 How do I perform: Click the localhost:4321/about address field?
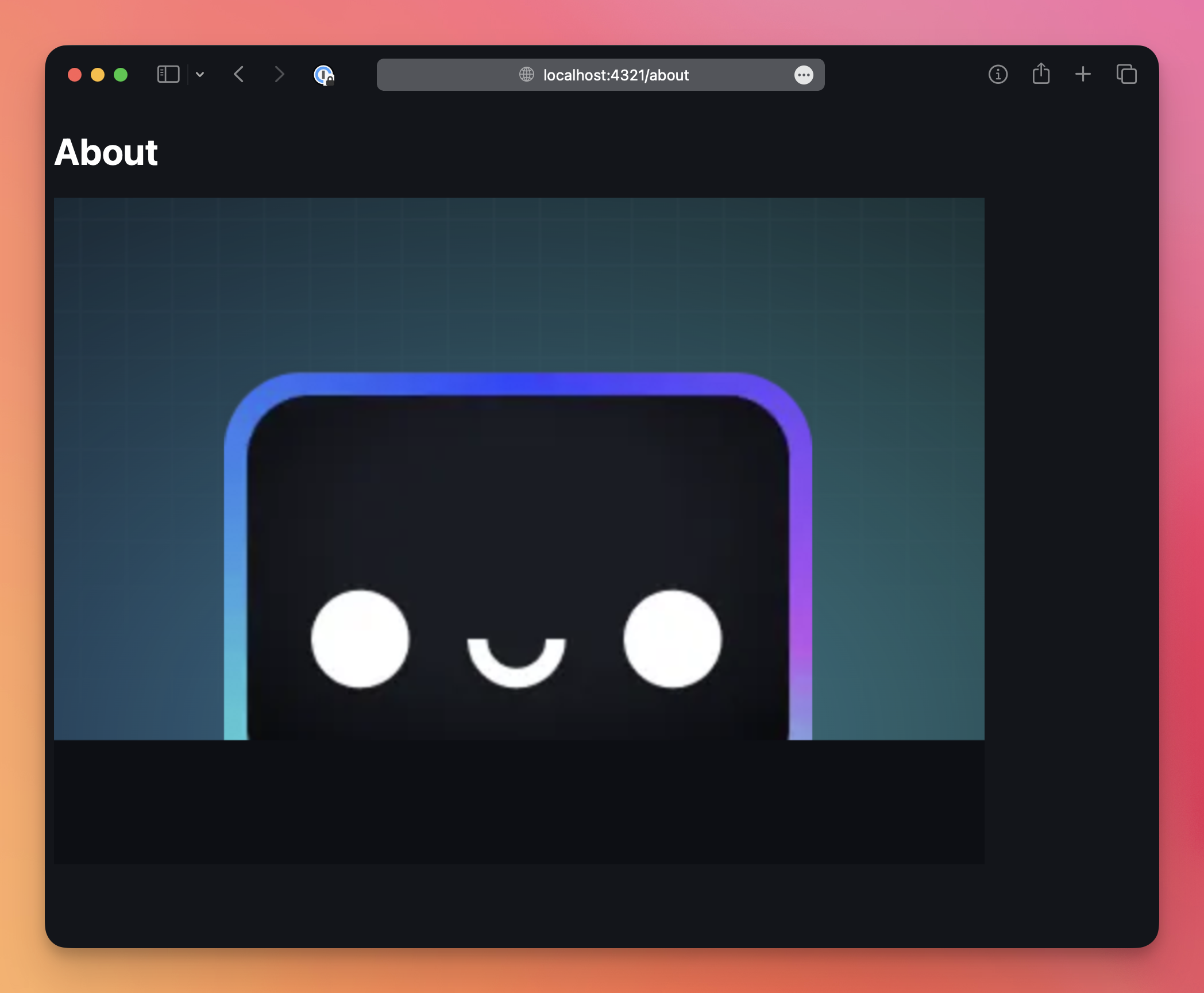coord(616,75)
